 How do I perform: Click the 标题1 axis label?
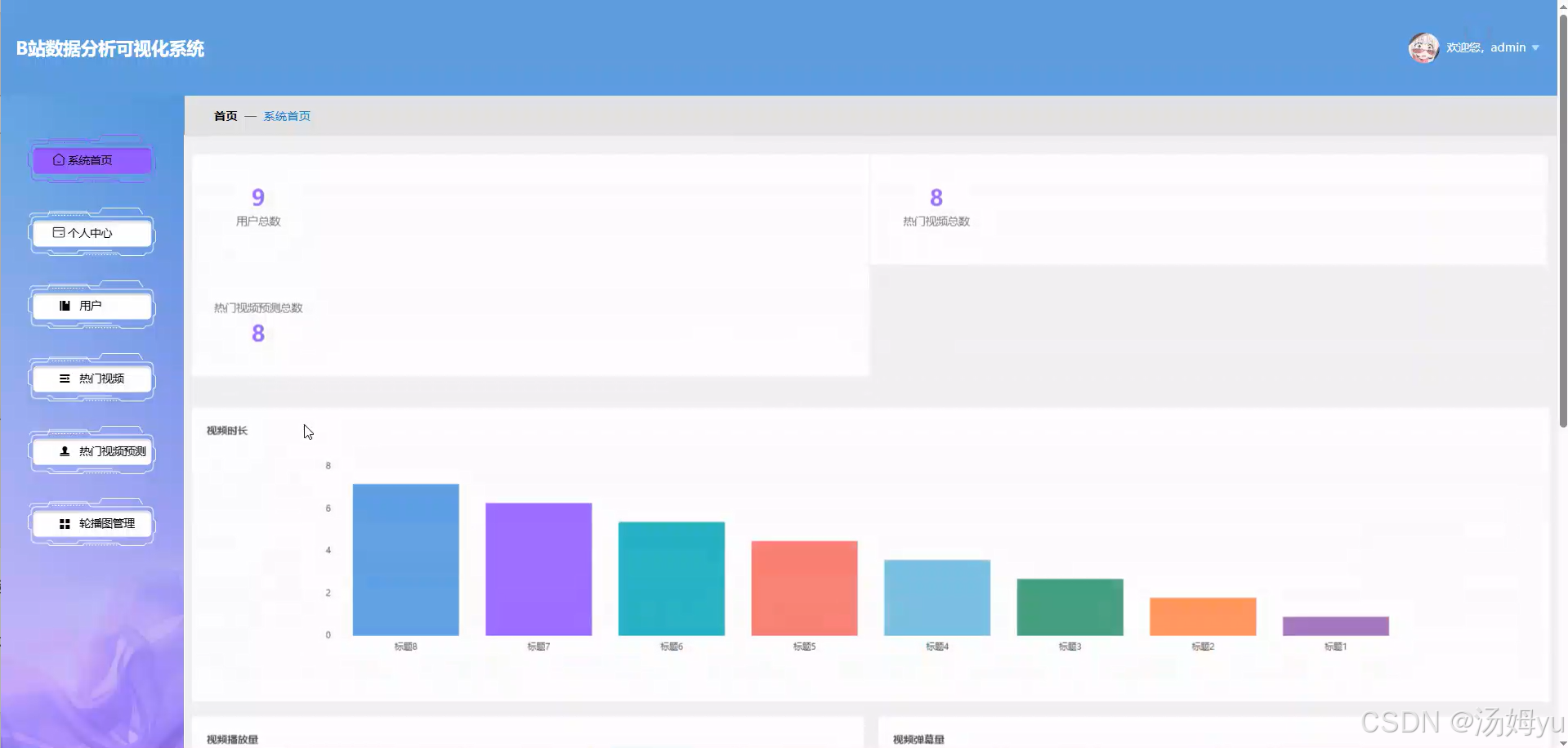(1336, 647)
